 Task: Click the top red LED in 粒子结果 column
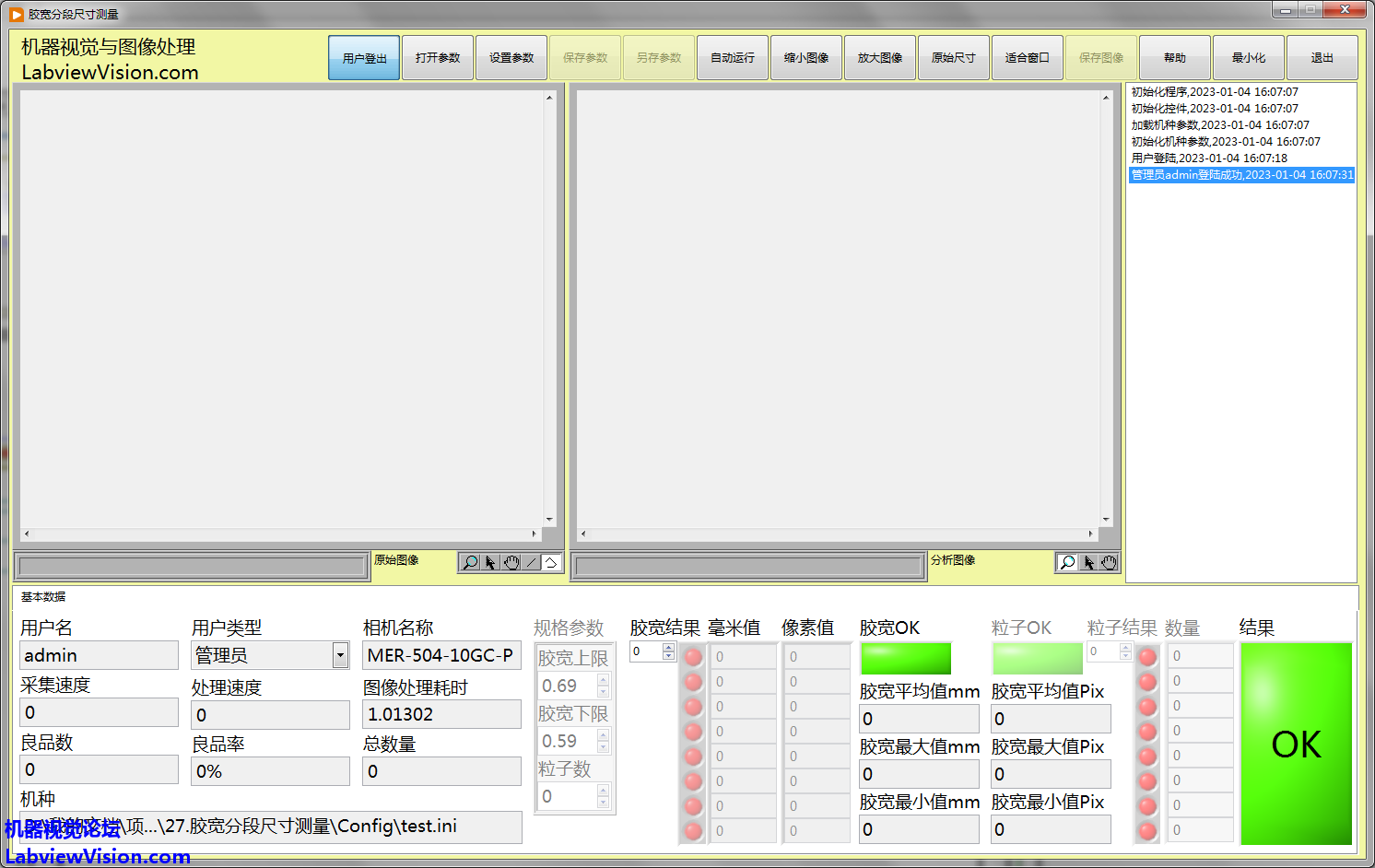pyautogui.click(x=1147, y=656)
